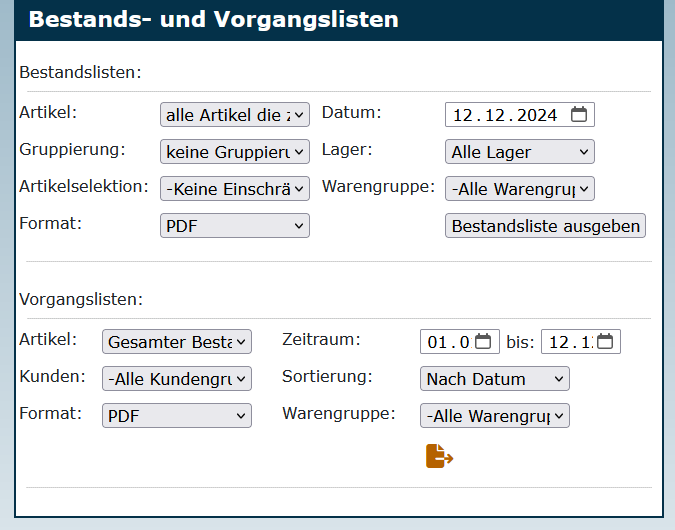This screenshot has width=675, height=530.
Task: Click the Bestandsliste ausgeben button
Action: 545,226
